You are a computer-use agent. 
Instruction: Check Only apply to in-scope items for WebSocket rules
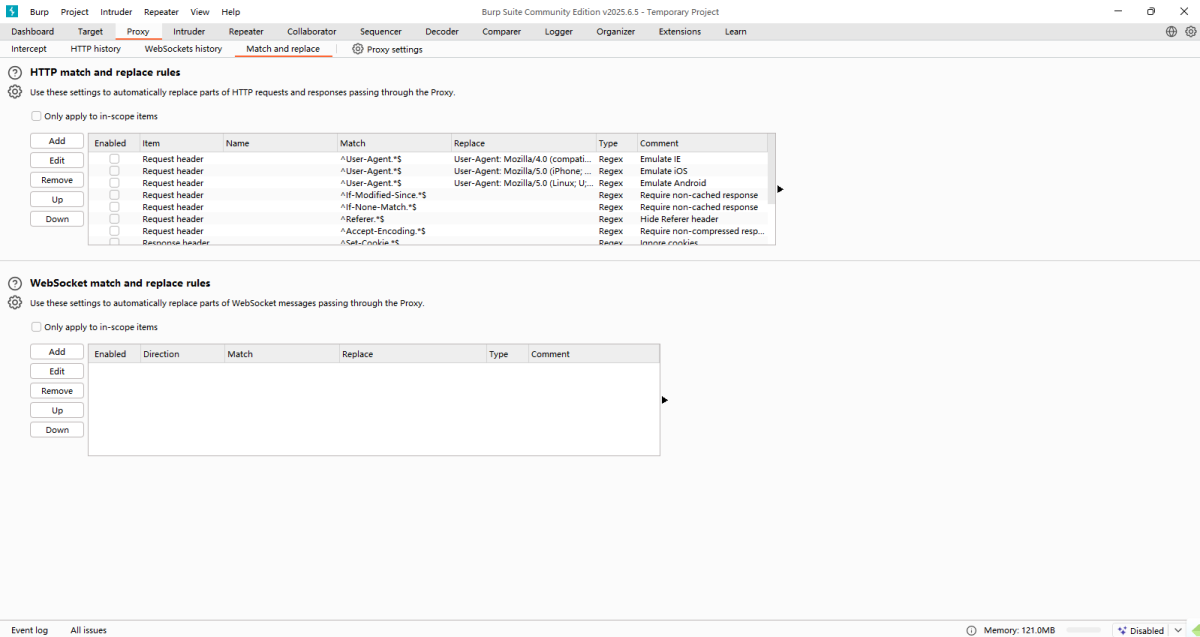coord(36,327)
